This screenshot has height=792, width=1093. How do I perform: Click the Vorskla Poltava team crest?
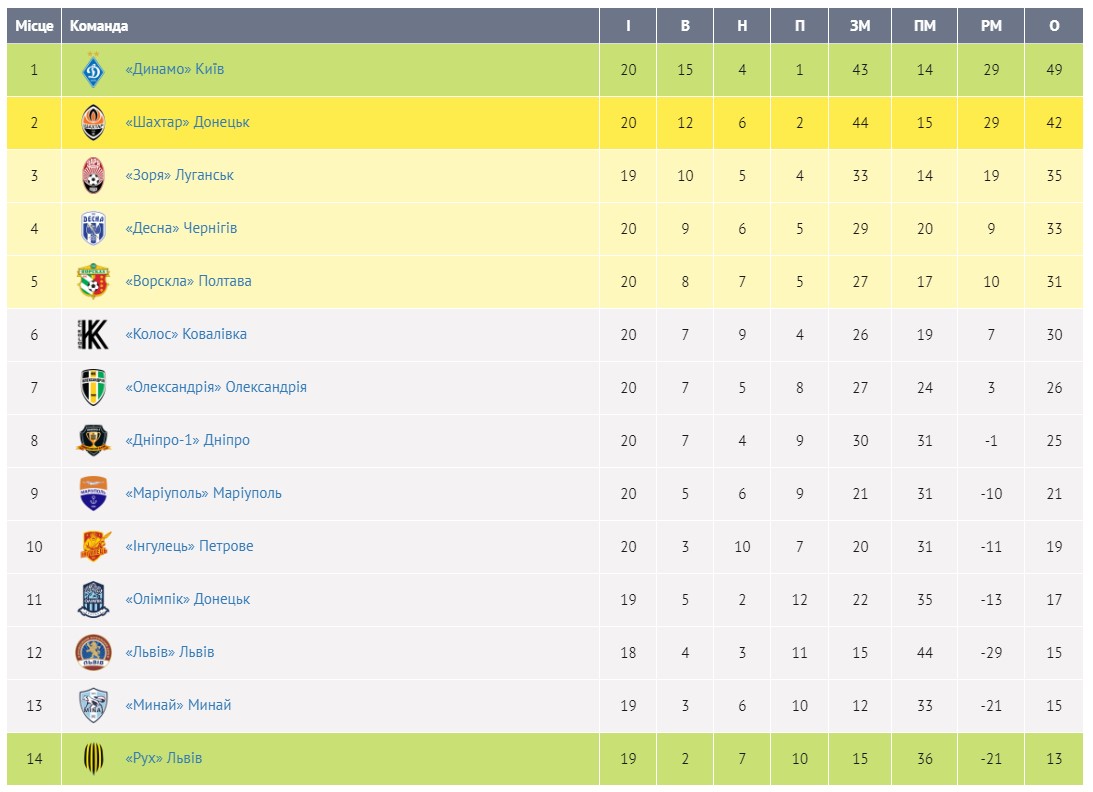pyautogui.click(x=93, y=281)
